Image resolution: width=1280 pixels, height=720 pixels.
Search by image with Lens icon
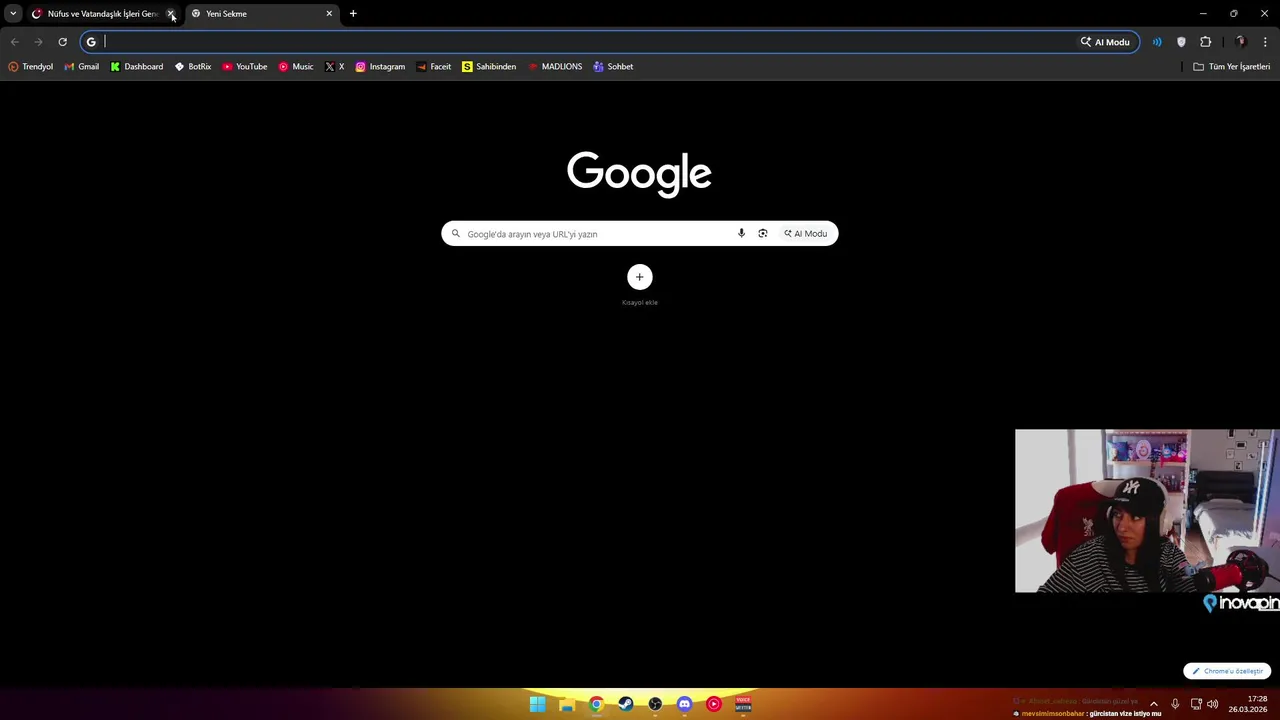(763, 234)
